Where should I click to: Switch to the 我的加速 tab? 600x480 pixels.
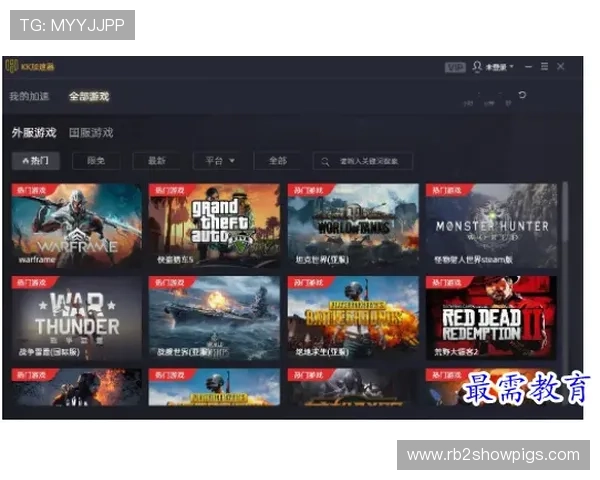coord(29,96)
